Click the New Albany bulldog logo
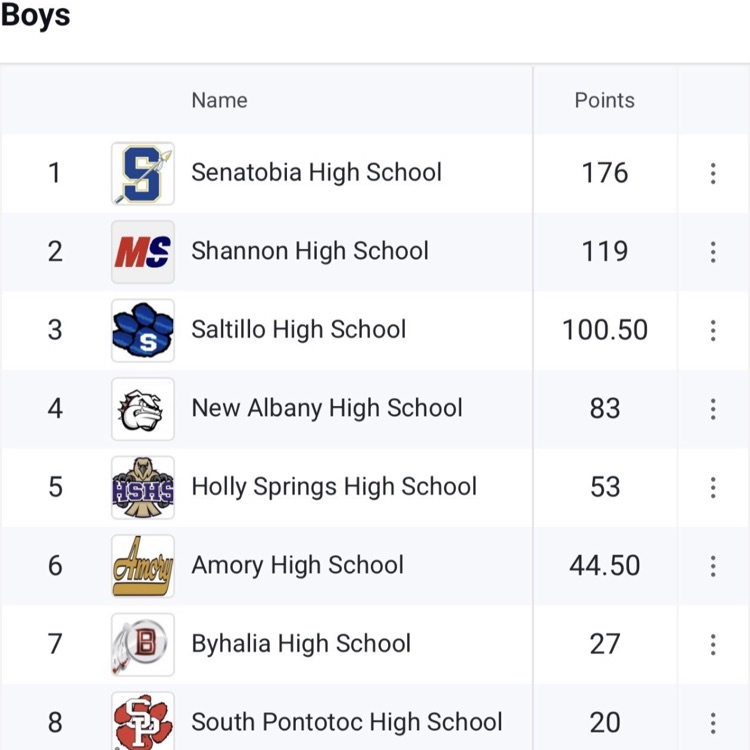 coord(143,408)
